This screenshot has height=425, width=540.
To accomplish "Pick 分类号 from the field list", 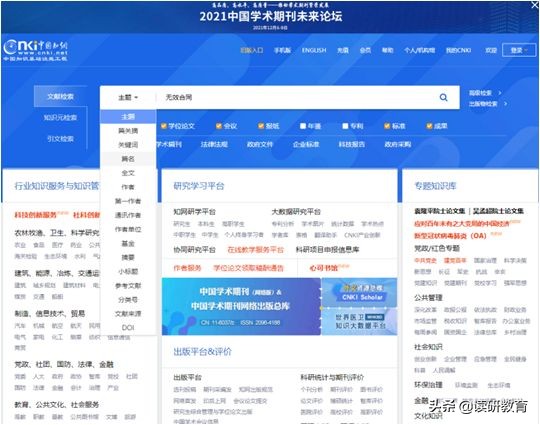I will 128,300.
